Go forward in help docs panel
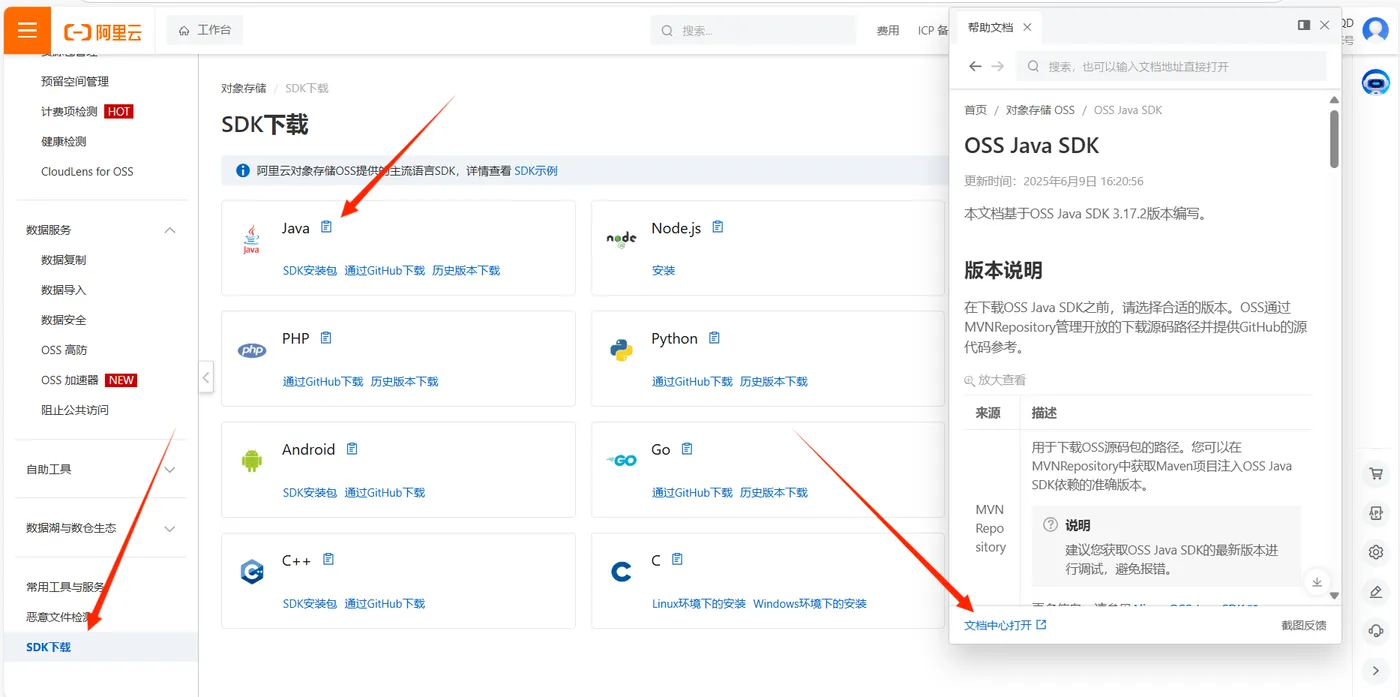The height and width of the screenshot is (697, 1400). tap(997, 66)
